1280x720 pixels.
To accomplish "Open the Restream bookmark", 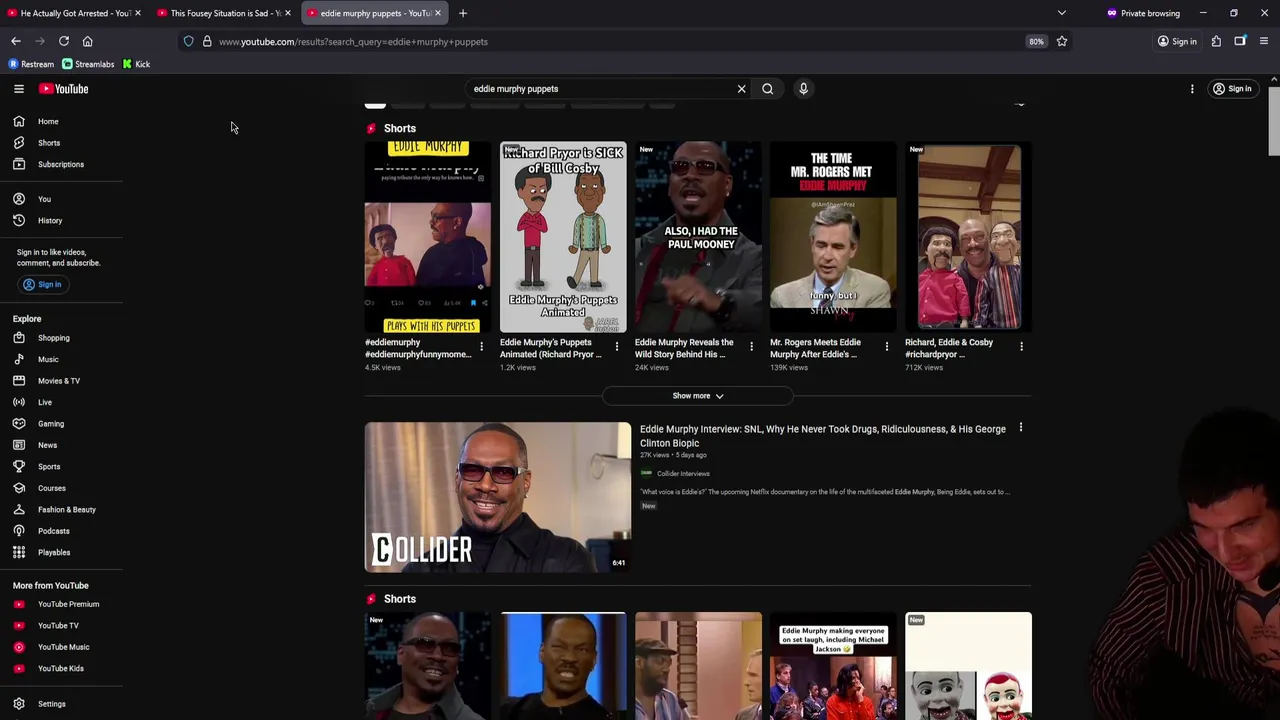I will point(31,64).
